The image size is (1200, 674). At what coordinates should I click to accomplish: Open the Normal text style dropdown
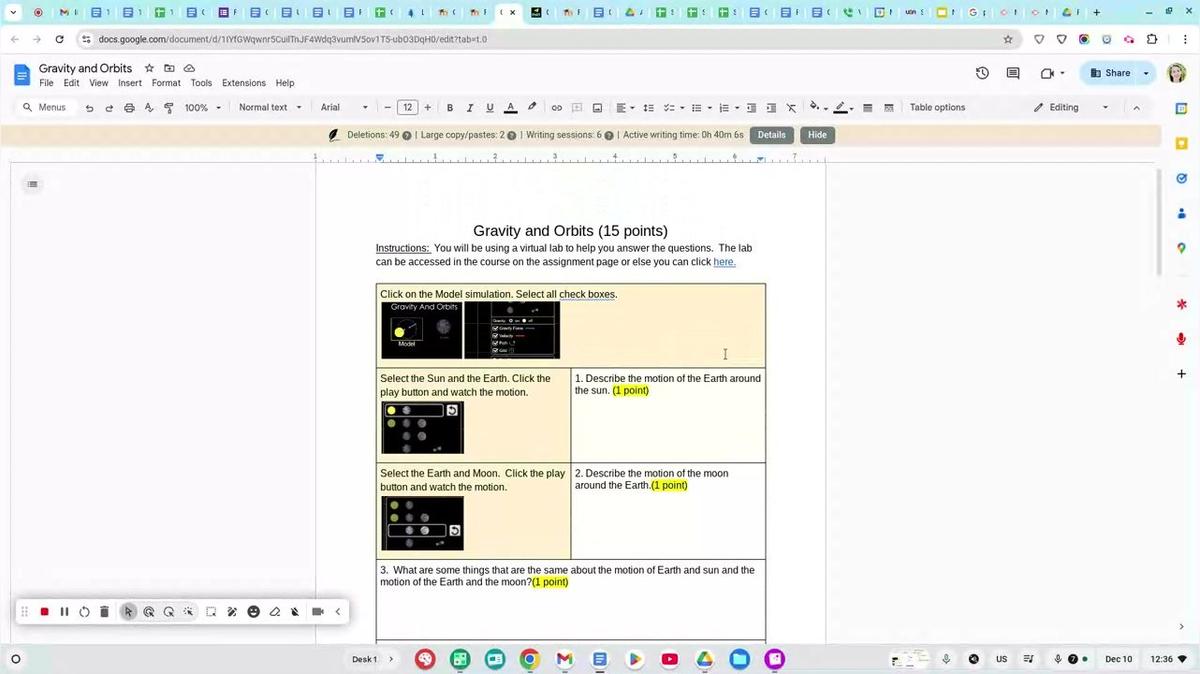tap(269, 108)
